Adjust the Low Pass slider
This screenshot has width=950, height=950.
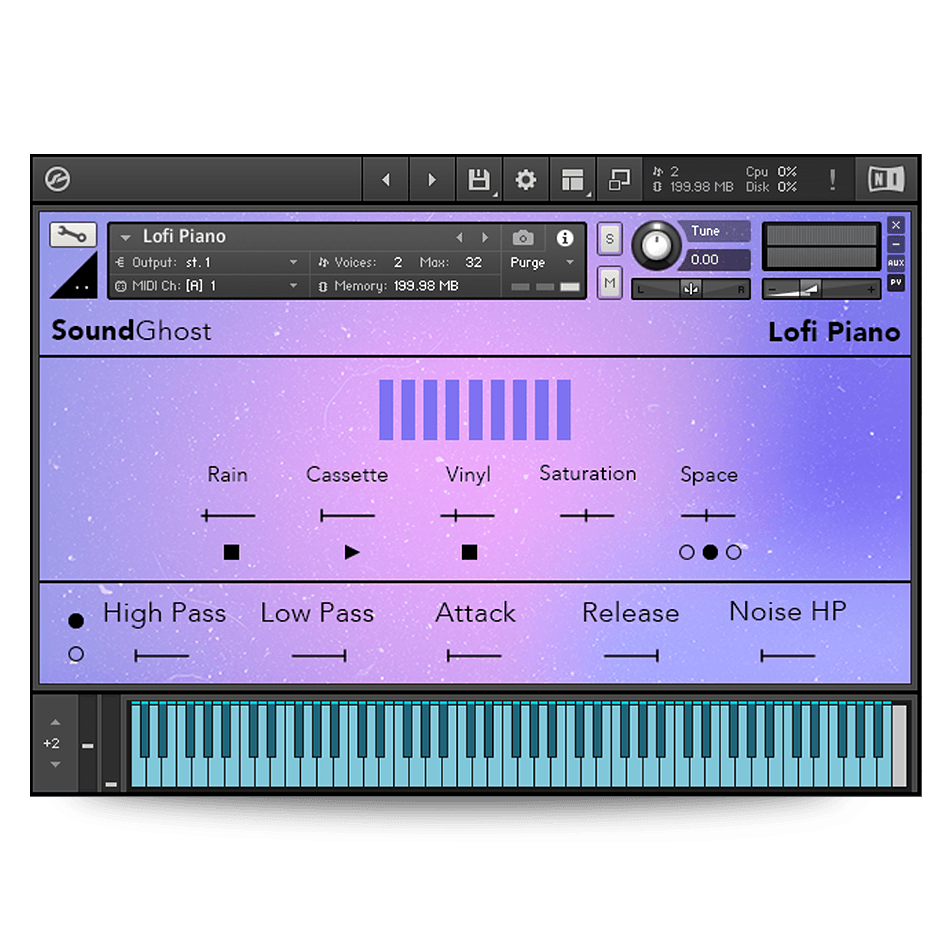click(x=319, y=656)
